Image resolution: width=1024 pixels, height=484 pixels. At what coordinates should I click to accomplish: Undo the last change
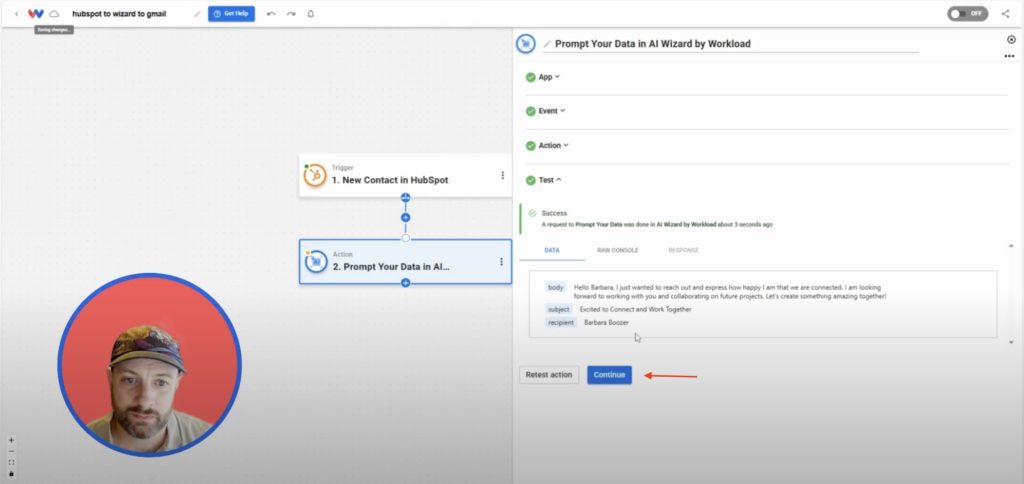coord(271,14)
